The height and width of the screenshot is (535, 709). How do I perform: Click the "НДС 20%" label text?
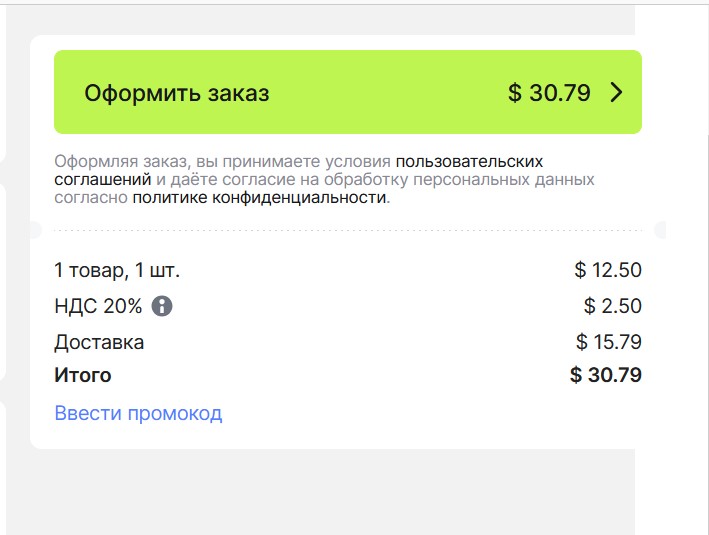pos(98,306)
